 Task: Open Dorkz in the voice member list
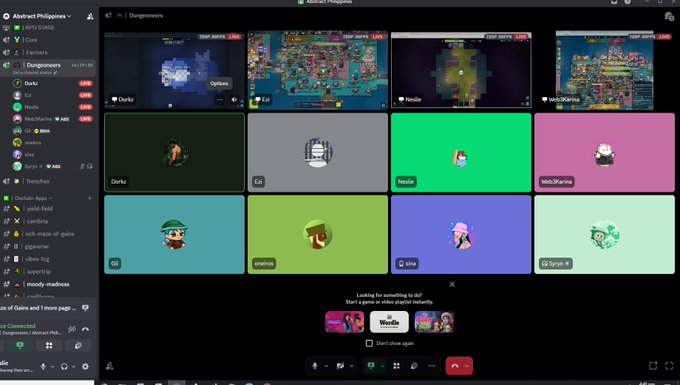pos(52,83)
